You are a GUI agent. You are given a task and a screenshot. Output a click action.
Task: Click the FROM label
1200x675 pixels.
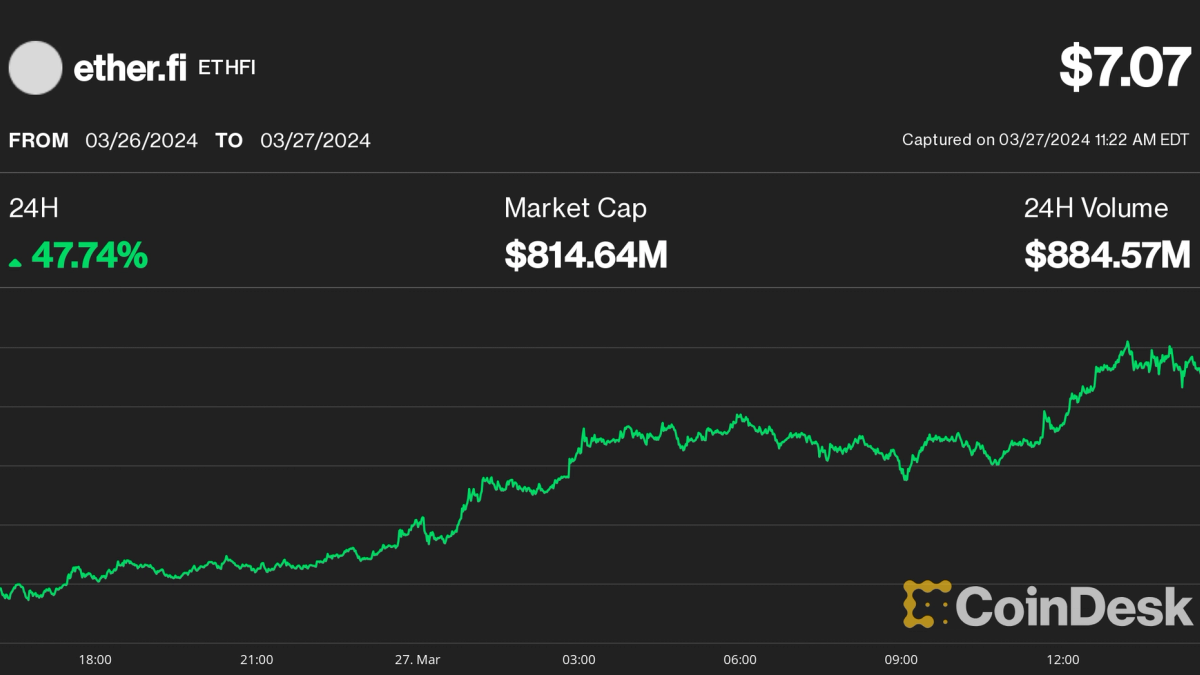click(x=39, y=140)
